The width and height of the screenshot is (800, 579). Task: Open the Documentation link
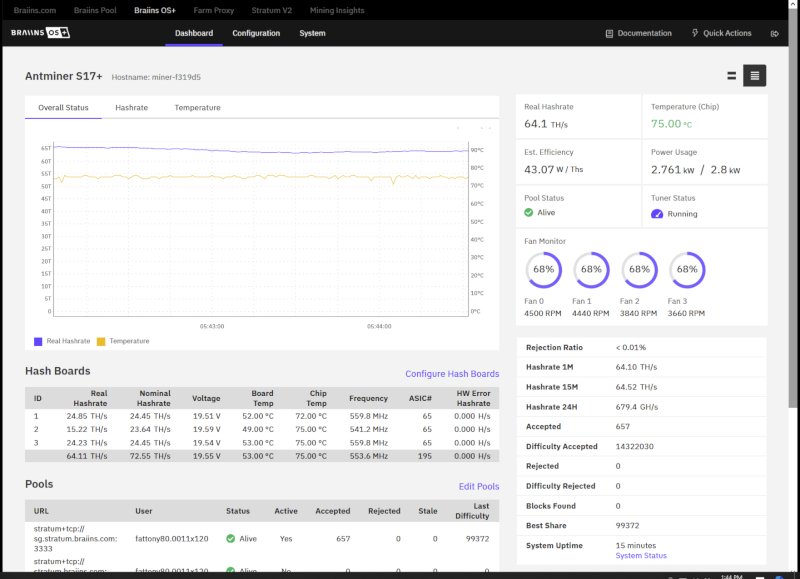point(644,33)
